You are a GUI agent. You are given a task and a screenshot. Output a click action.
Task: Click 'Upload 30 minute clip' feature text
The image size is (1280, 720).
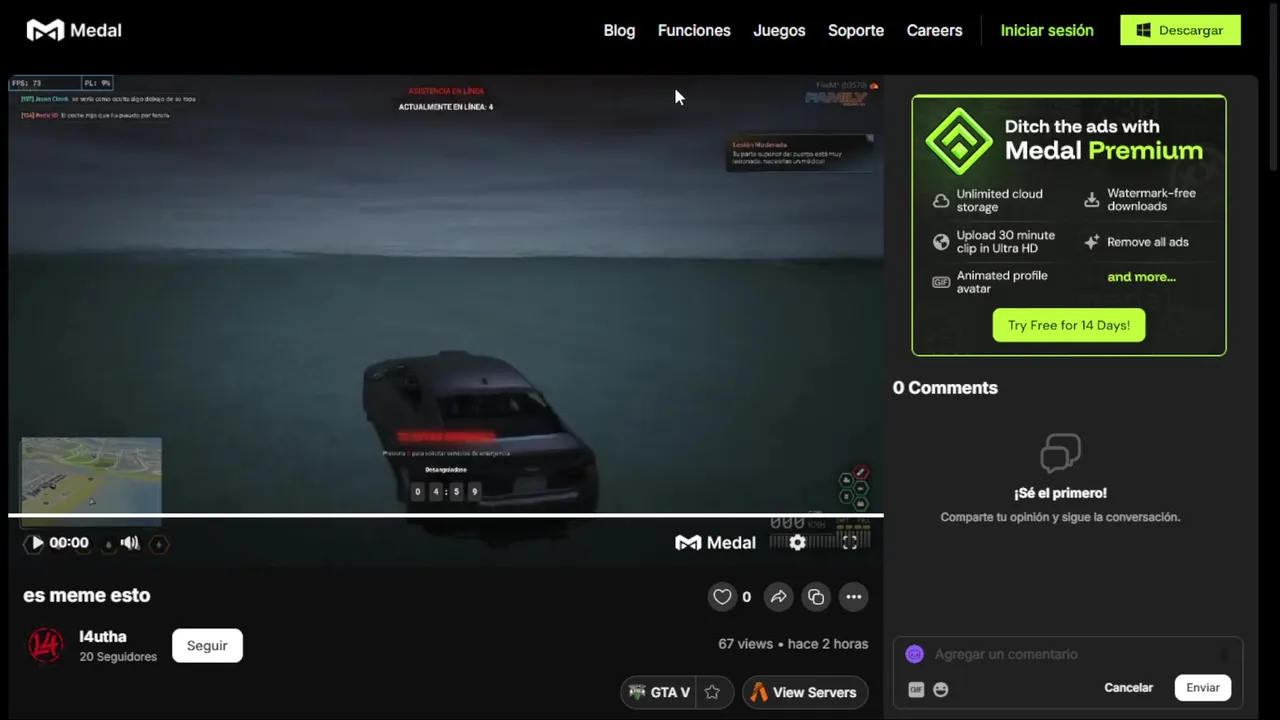1005,242
